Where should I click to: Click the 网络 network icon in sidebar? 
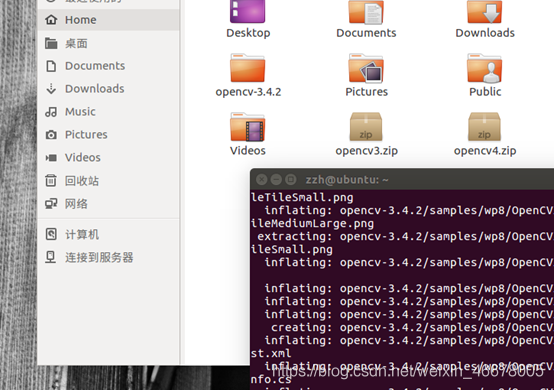pyautogui.click(x=51, y=203)
